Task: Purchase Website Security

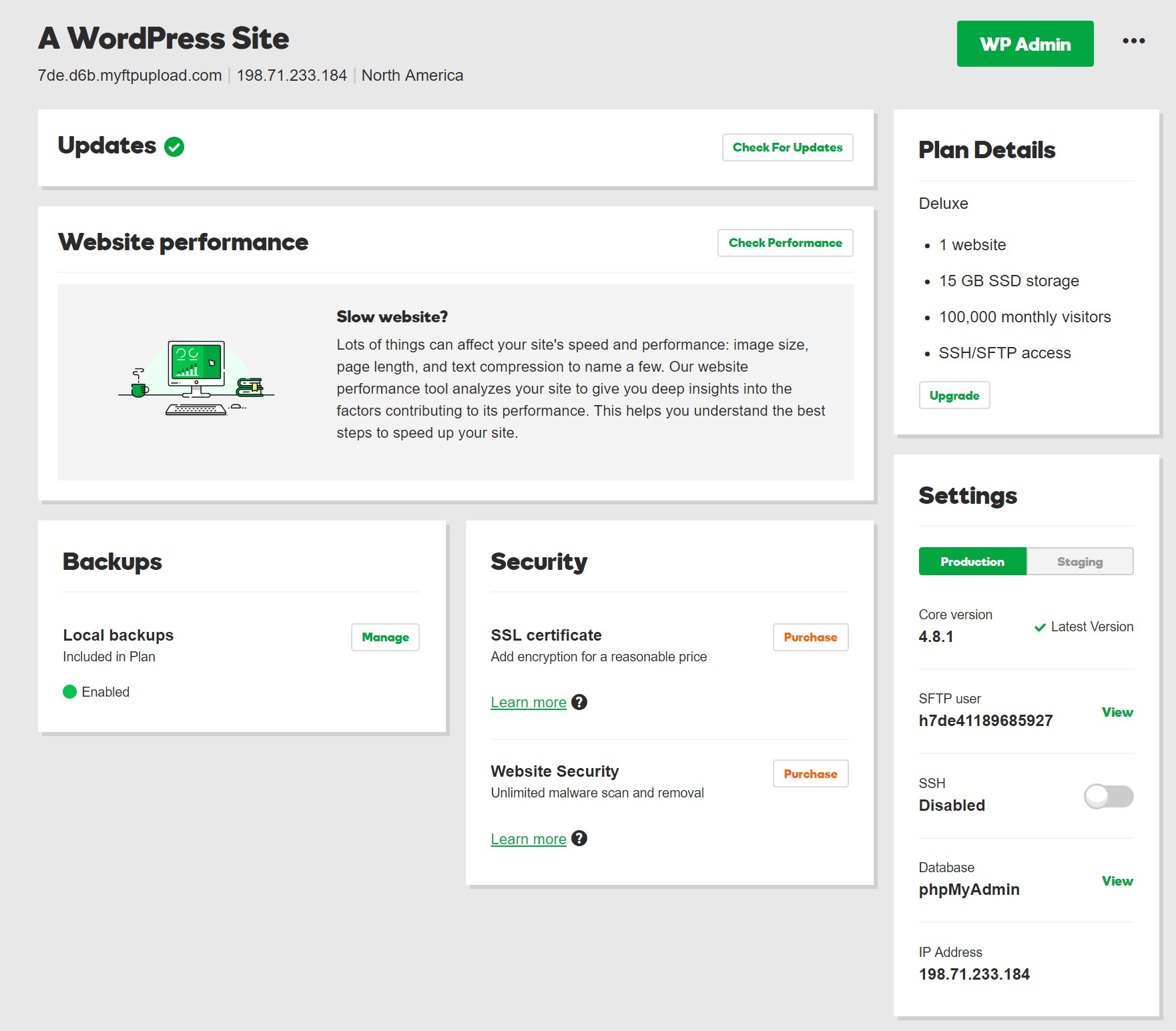Action: coord(810,774)
